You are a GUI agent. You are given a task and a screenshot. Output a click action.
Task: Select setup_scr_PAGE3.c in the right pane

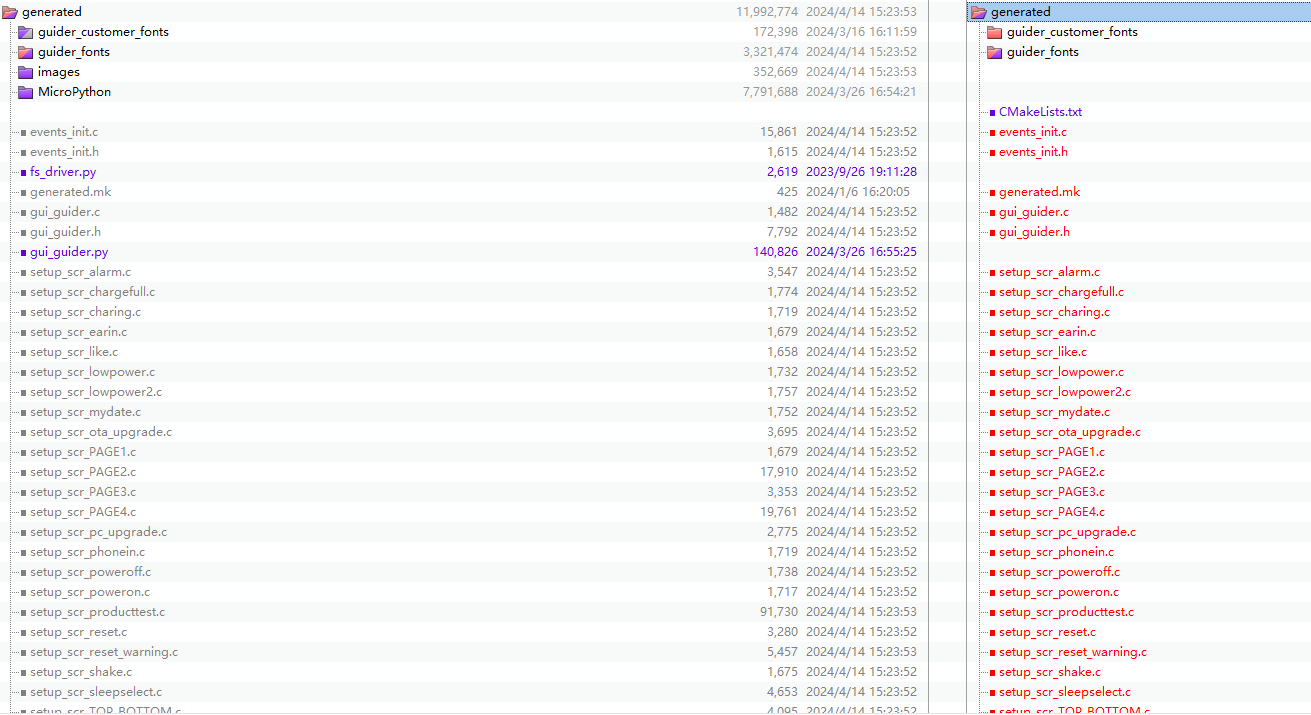coord(1052,492)
